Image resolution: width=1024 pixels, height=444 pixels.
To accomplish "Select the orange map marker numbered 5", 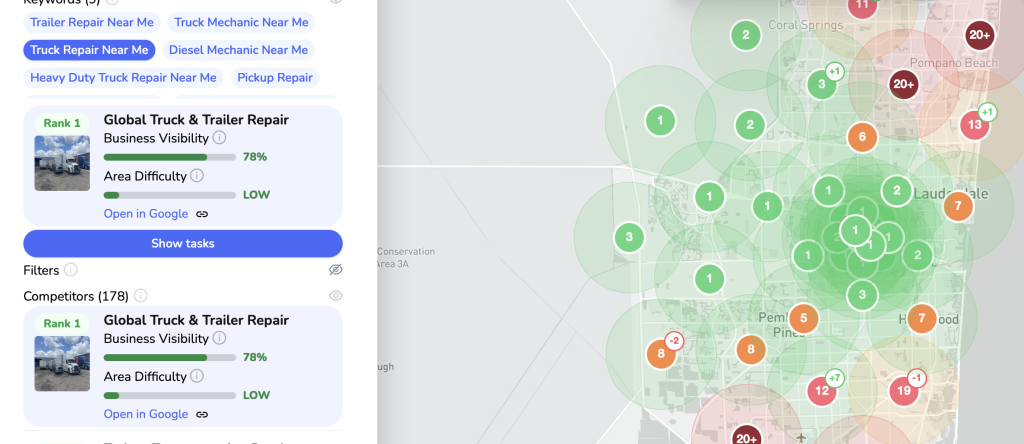I will point(804,319).
